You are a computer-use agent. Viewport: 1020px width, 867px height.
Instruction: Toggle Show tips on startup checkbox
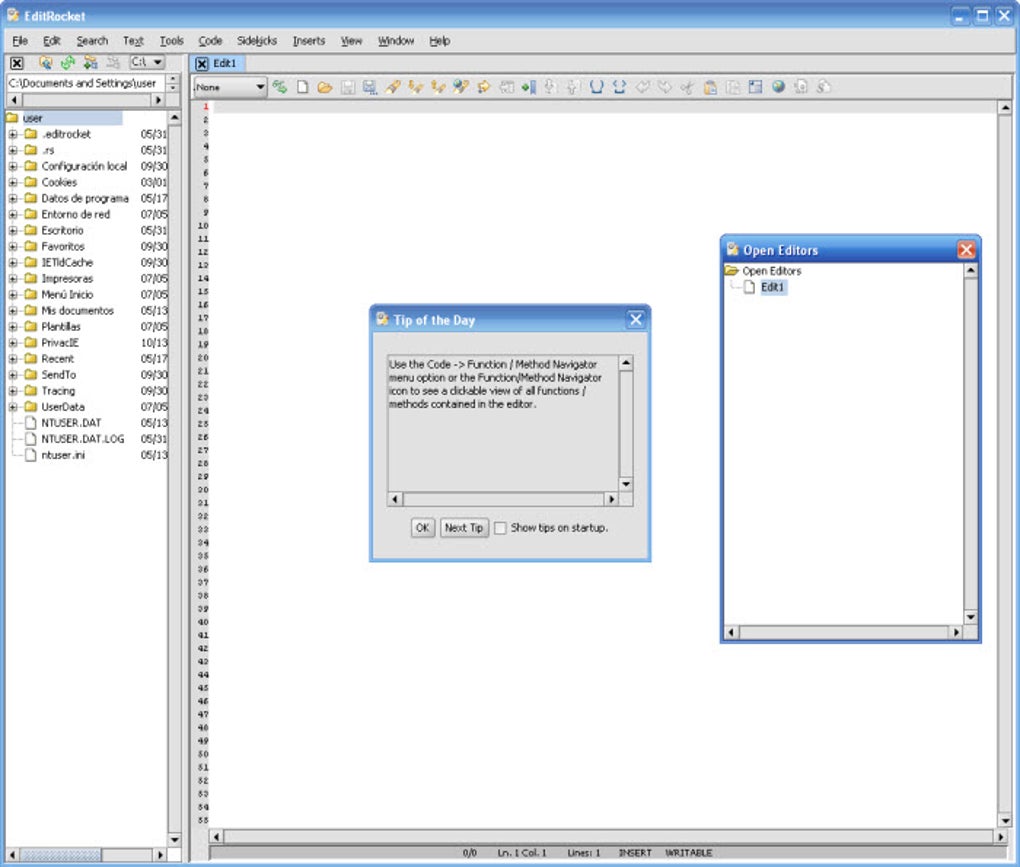(x=500, y=528)
